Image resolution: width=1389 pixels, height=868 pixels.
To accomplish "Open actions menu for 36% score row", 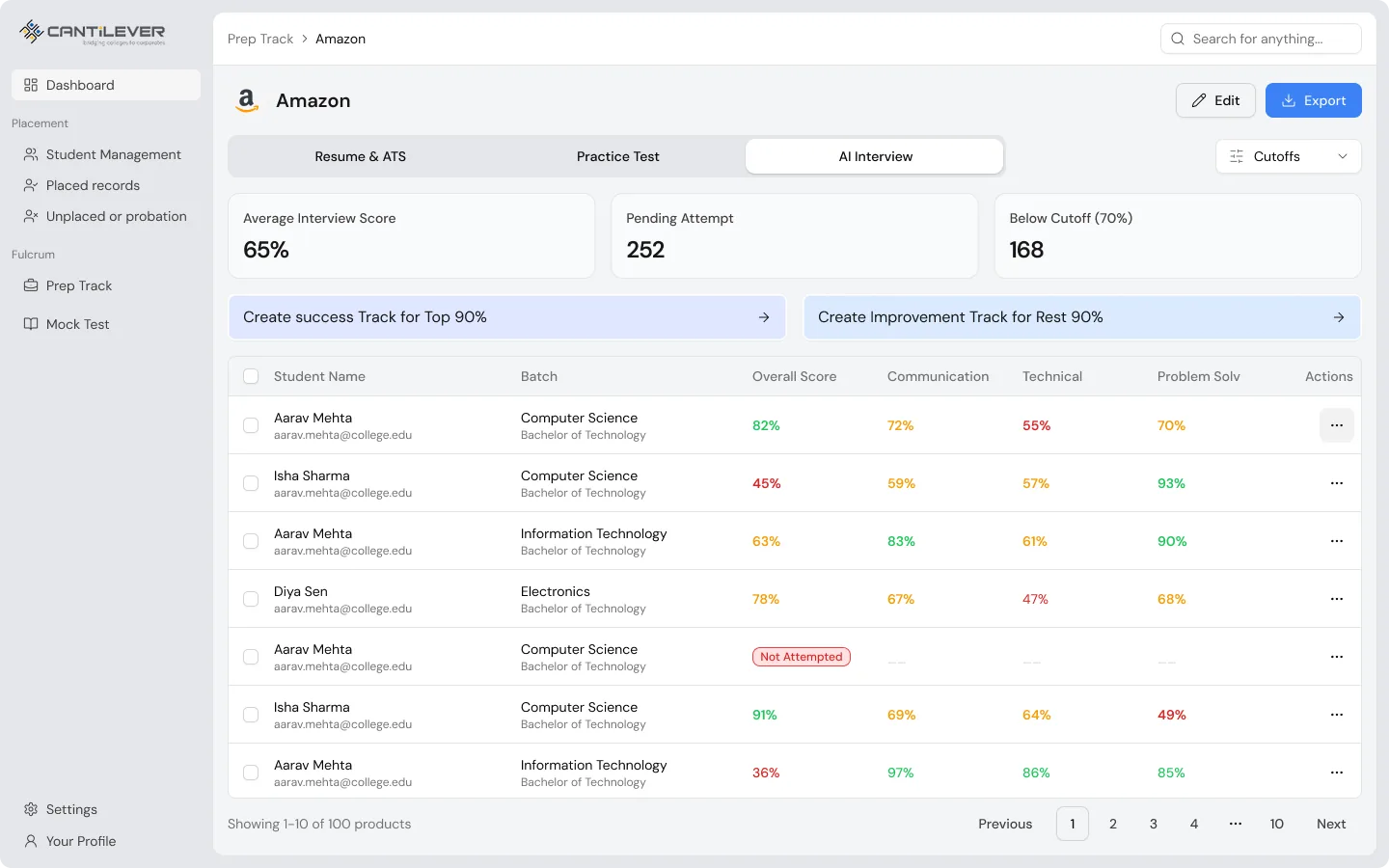I will pyautogui.click(x=1337, y=773).
